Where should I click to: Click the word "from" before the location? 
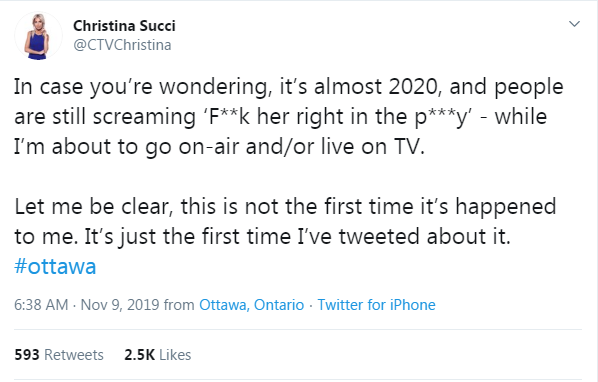coord(179,305)
